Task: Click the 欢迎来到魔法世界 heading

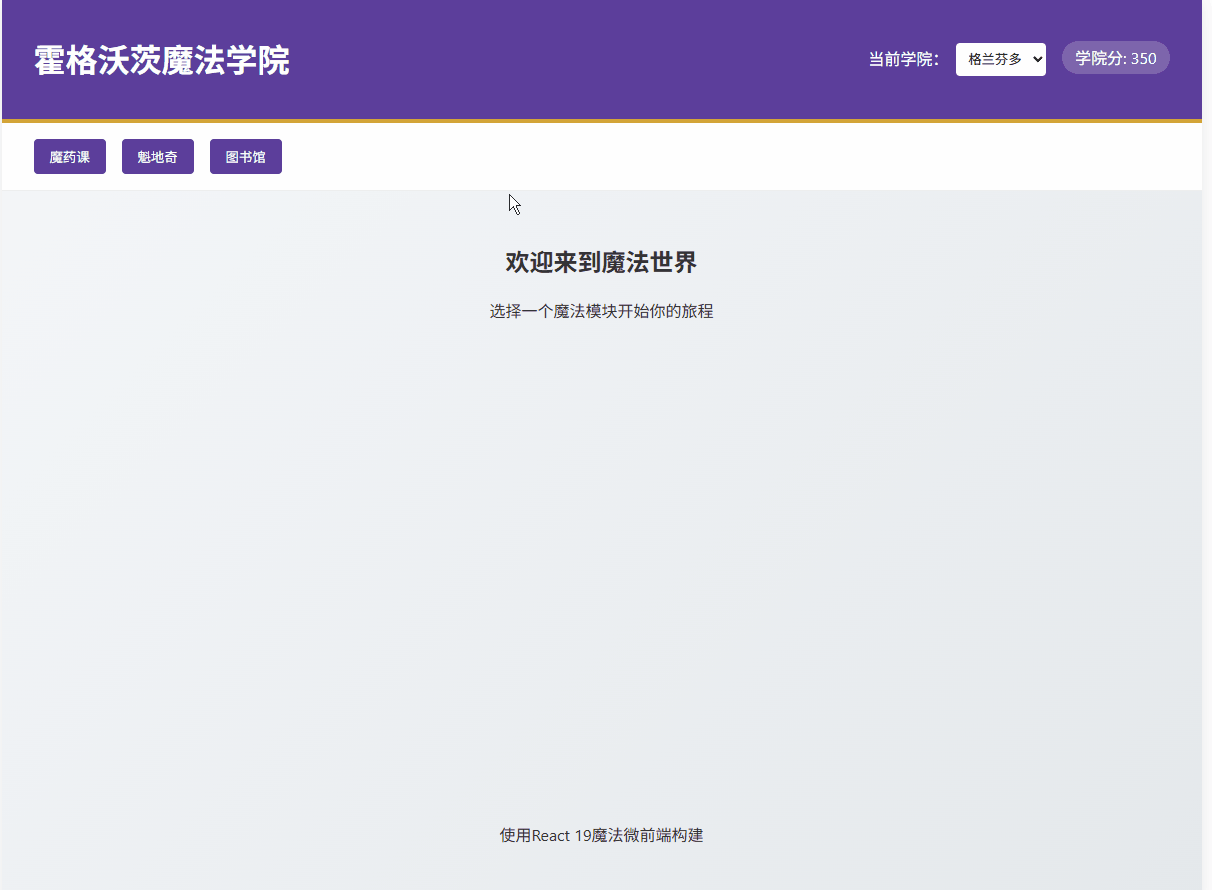Action: [x=601, y=263]
